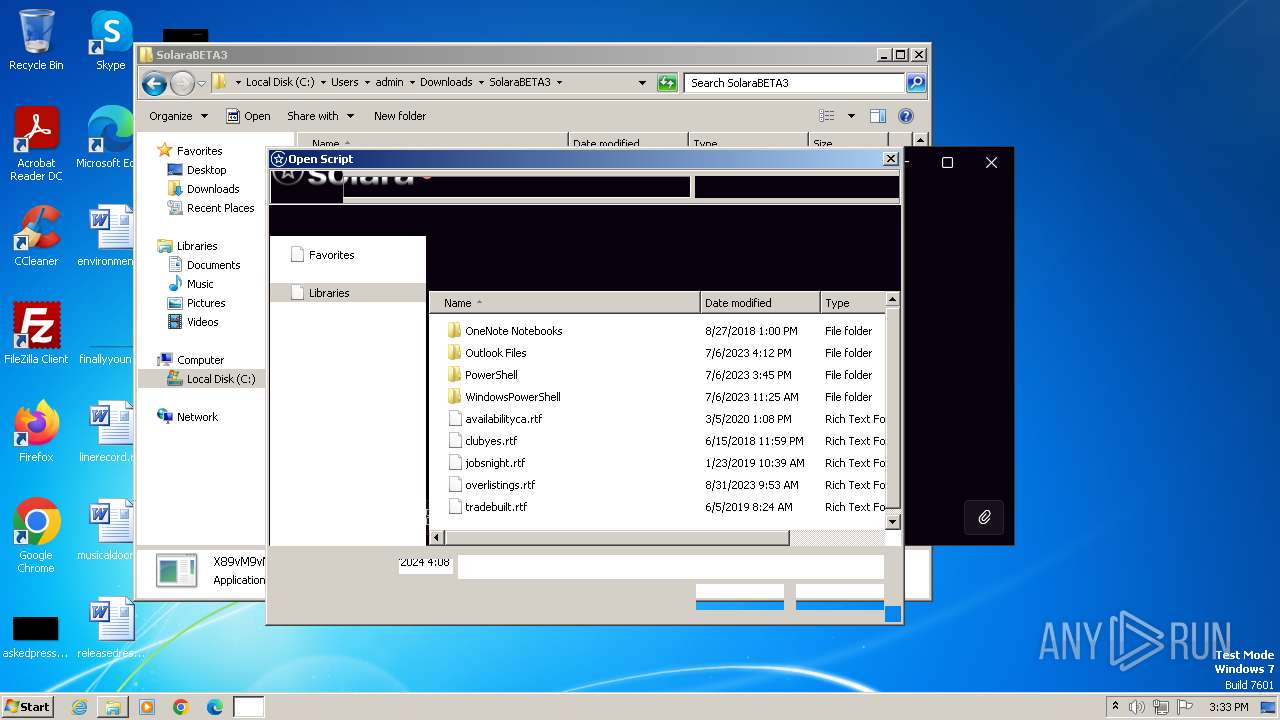Open Edge from the taskbar
Screen dimensions: 1280x720
tap(215, 707)
